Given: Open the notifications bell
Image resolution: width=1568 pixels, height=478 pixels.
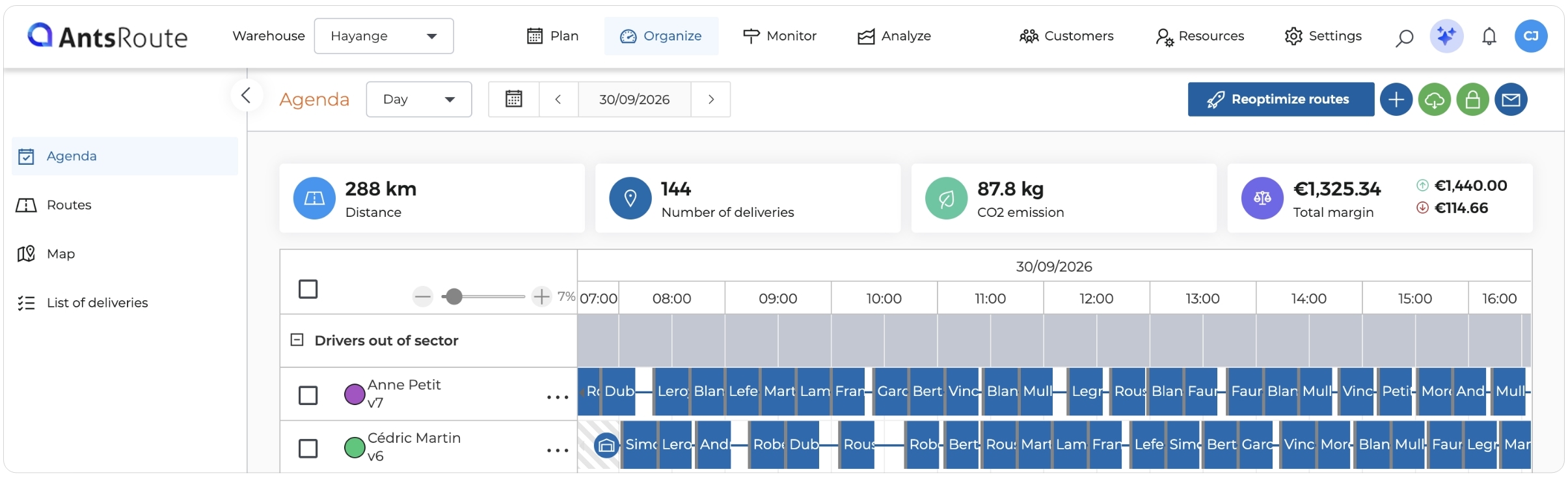Looking at the screenshot, I should click(x=1489, y=36).
